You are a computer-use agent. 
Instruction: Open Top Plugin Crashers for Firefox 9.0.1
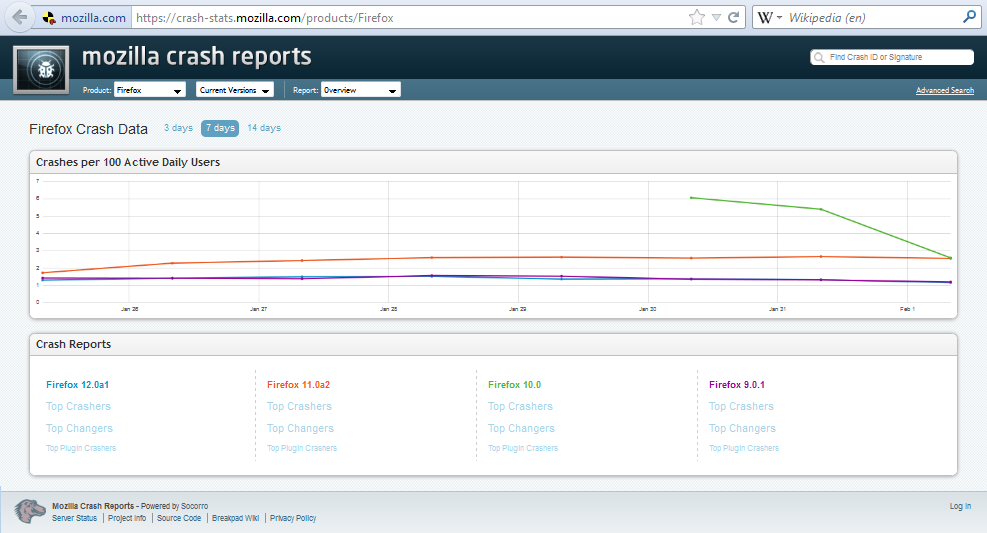(x=744, y=448)
